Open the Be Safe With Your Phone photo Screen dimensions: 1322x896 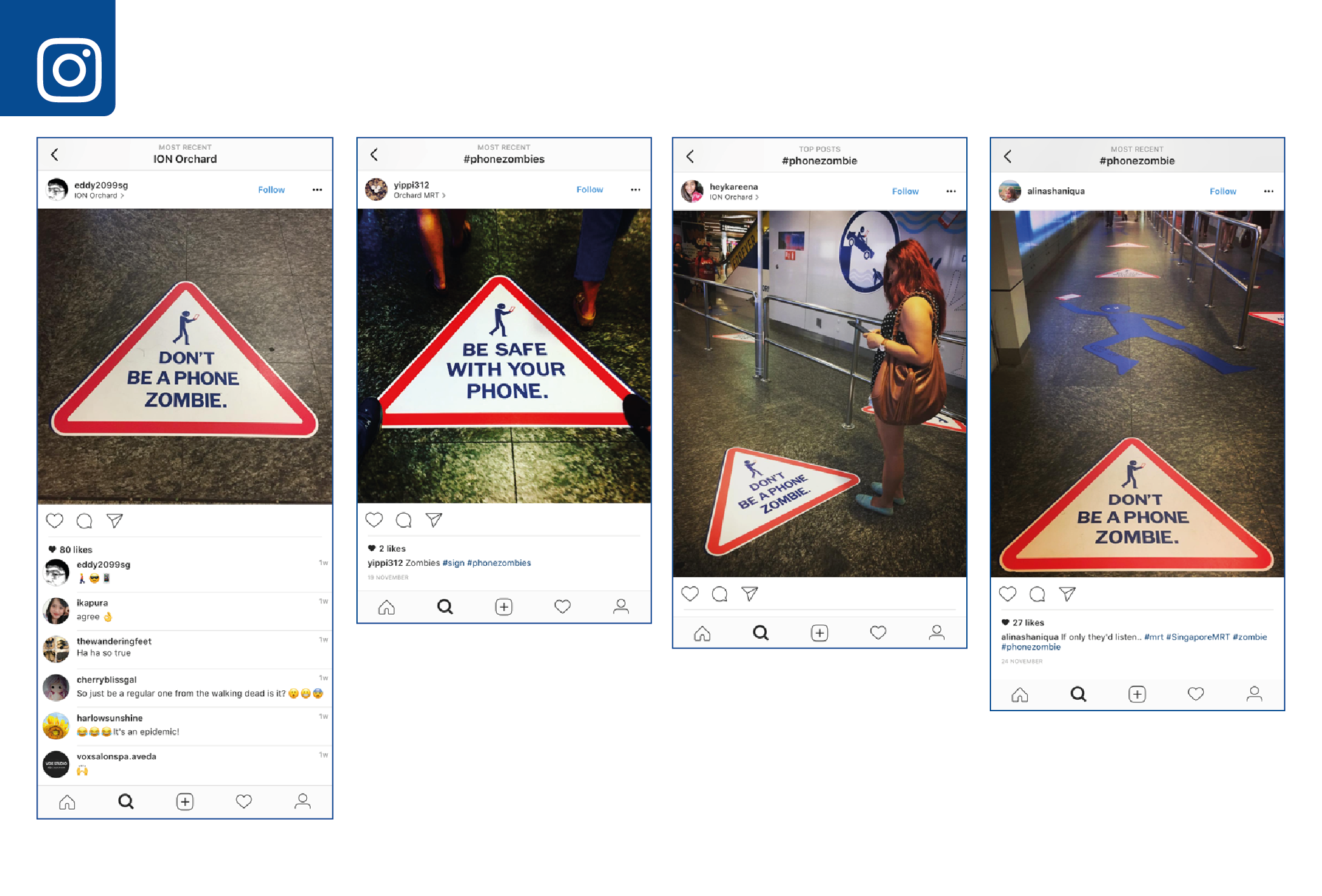point(504,356)
